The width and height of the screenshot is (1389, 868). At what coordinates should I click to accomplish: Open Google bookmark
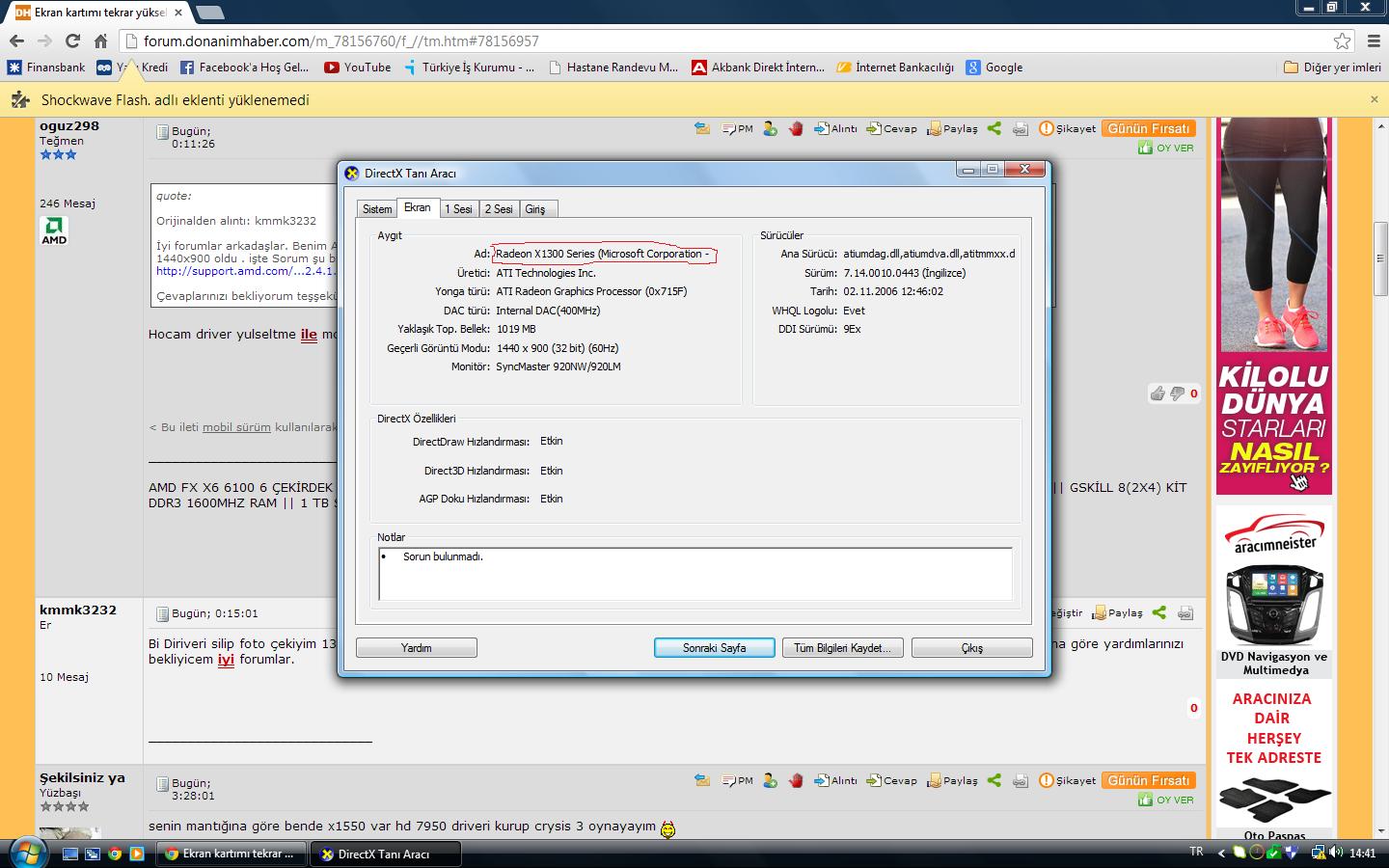tap(994, 68)
